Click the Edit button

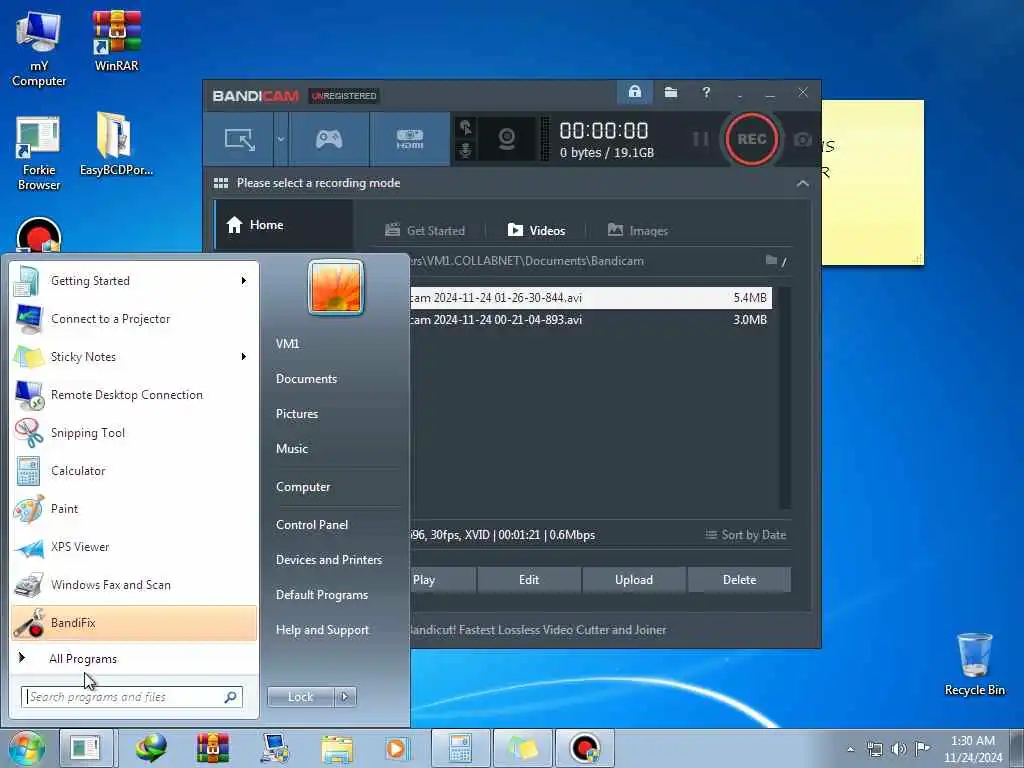coord(529,580)
